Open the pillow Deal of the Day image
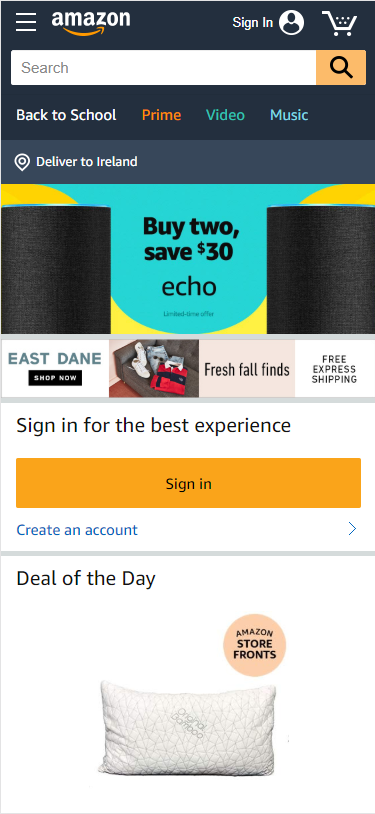Image resolution: width=375 pixels, height=814 pixels. point(188,727)
